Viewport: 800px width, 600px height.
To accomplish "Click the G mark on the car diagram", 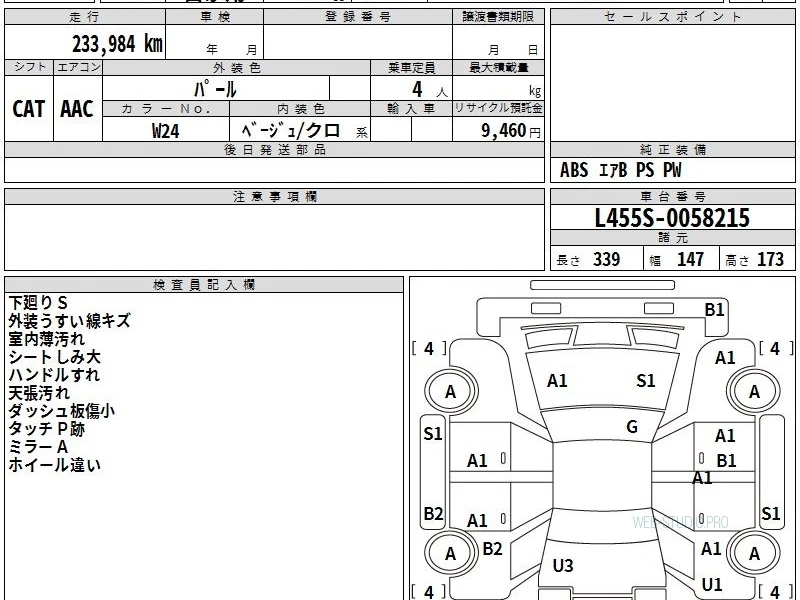I will click(x=632, y=427).
